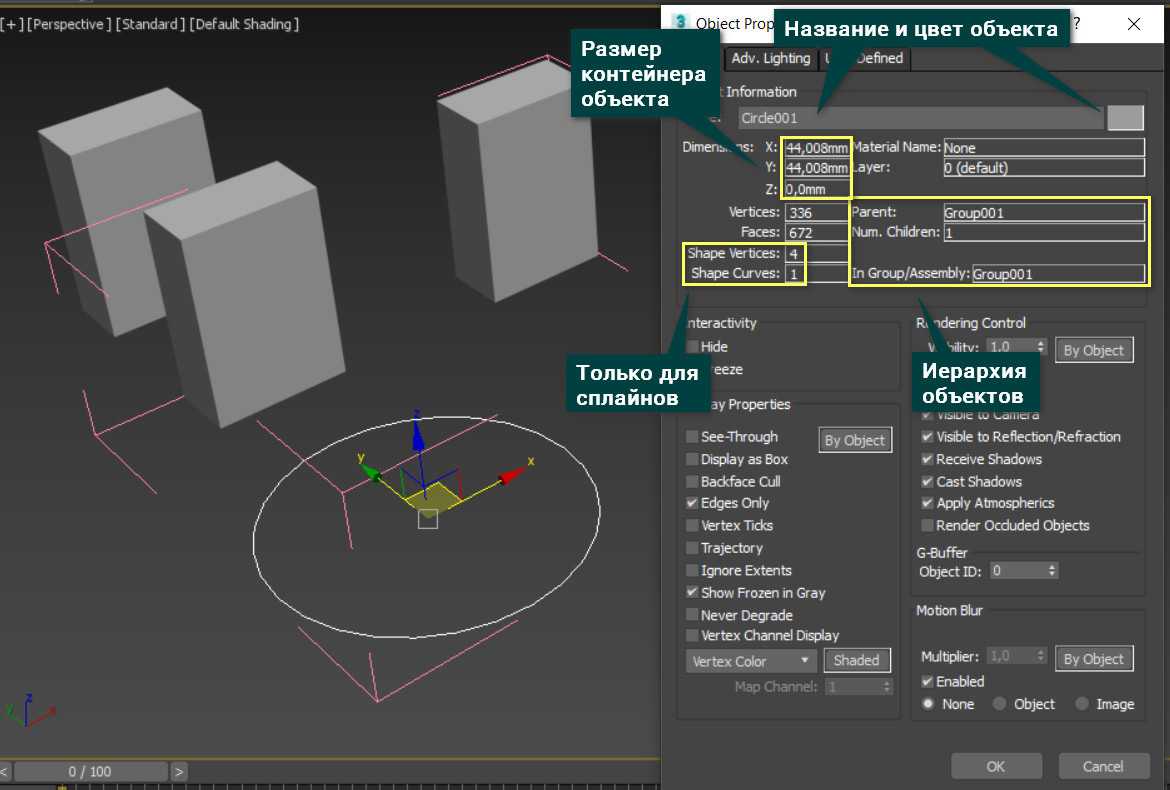Click the red X axis gizmo arrow
The height and width of the screenshot is (790, 1170).
512,475
